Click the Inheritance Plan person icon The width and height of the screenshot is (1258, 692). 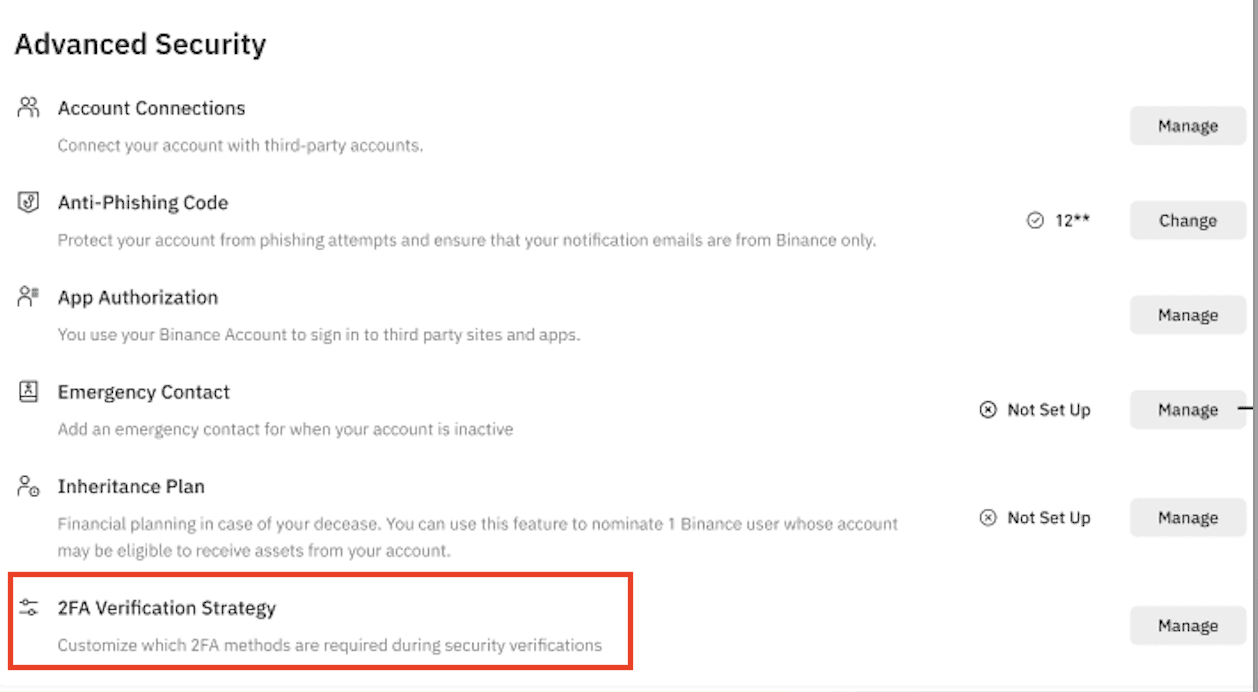click(29, 487)
